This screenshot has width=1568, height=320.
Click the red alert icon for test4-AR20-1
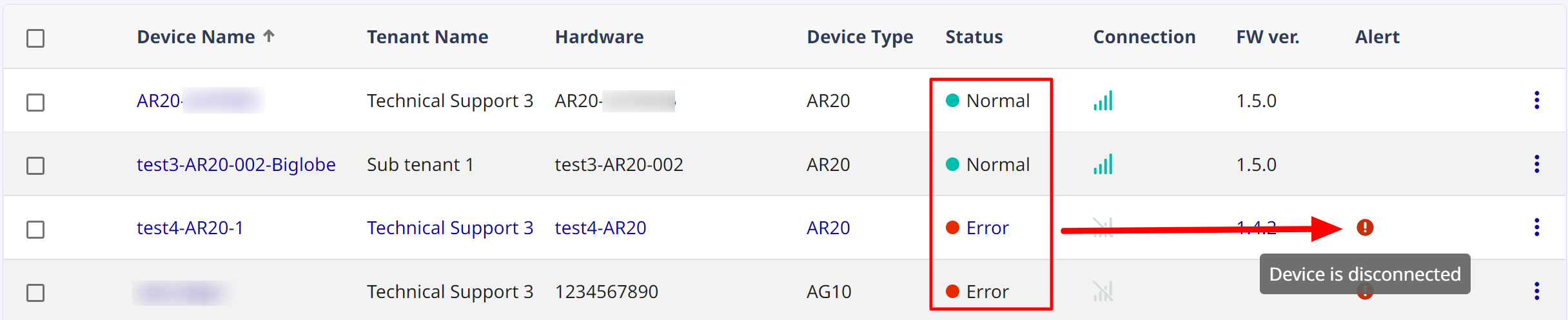coord(1364,227)
